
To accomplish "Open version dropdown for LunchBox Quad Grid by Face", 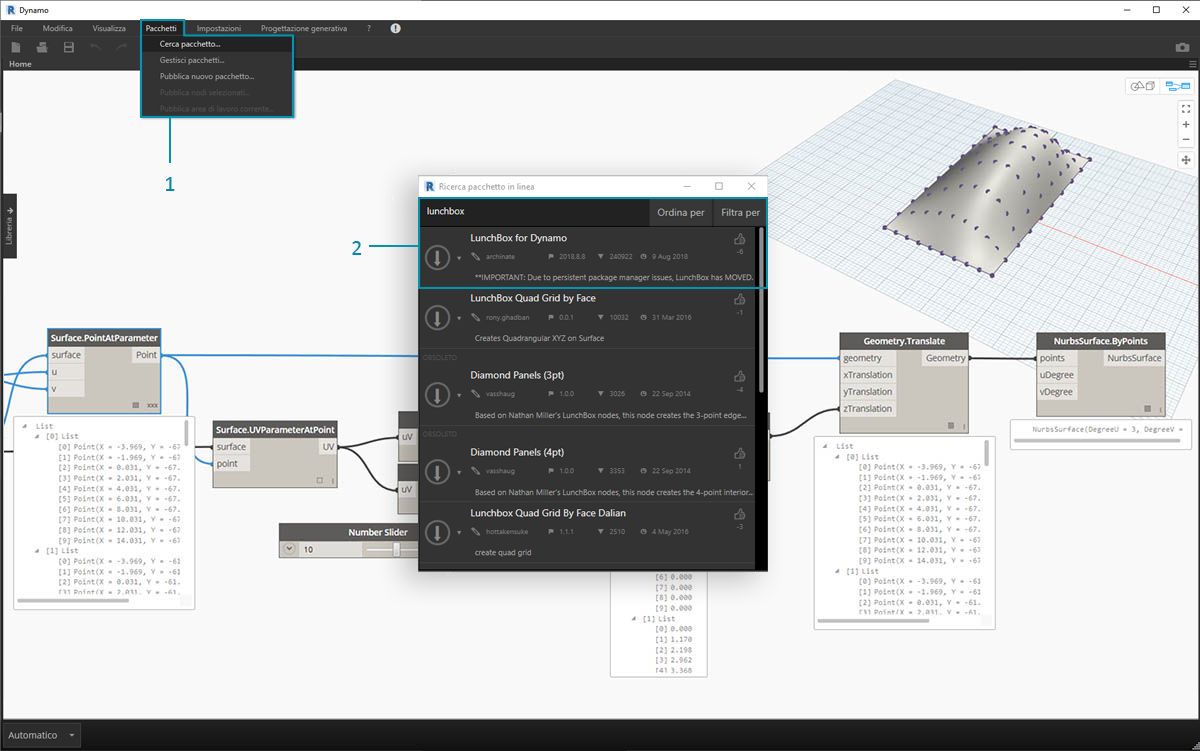I will pyautogui.click(x=459, y=319).
